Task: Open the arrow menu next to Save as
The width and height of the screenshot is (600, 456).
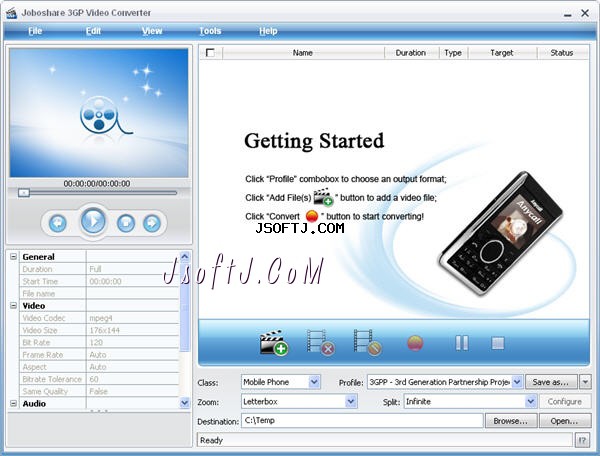Action: point(585,382)
